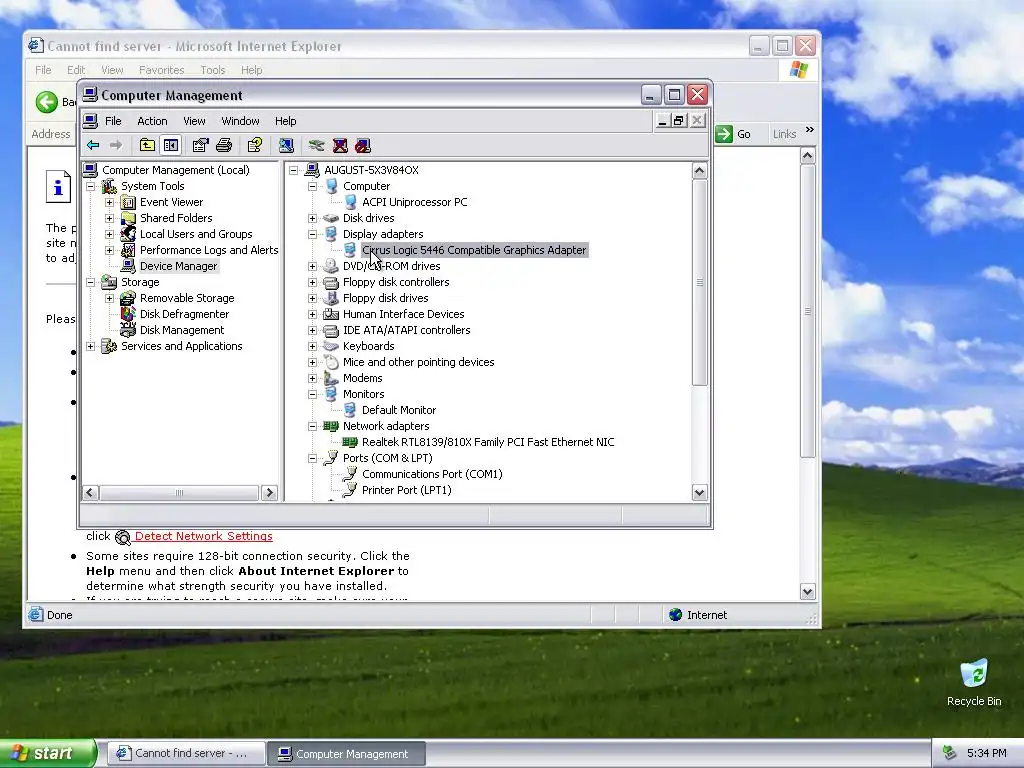The image size is (1024, 768).
Task: Collapse the Network adapters category
Action: [313, 426]
